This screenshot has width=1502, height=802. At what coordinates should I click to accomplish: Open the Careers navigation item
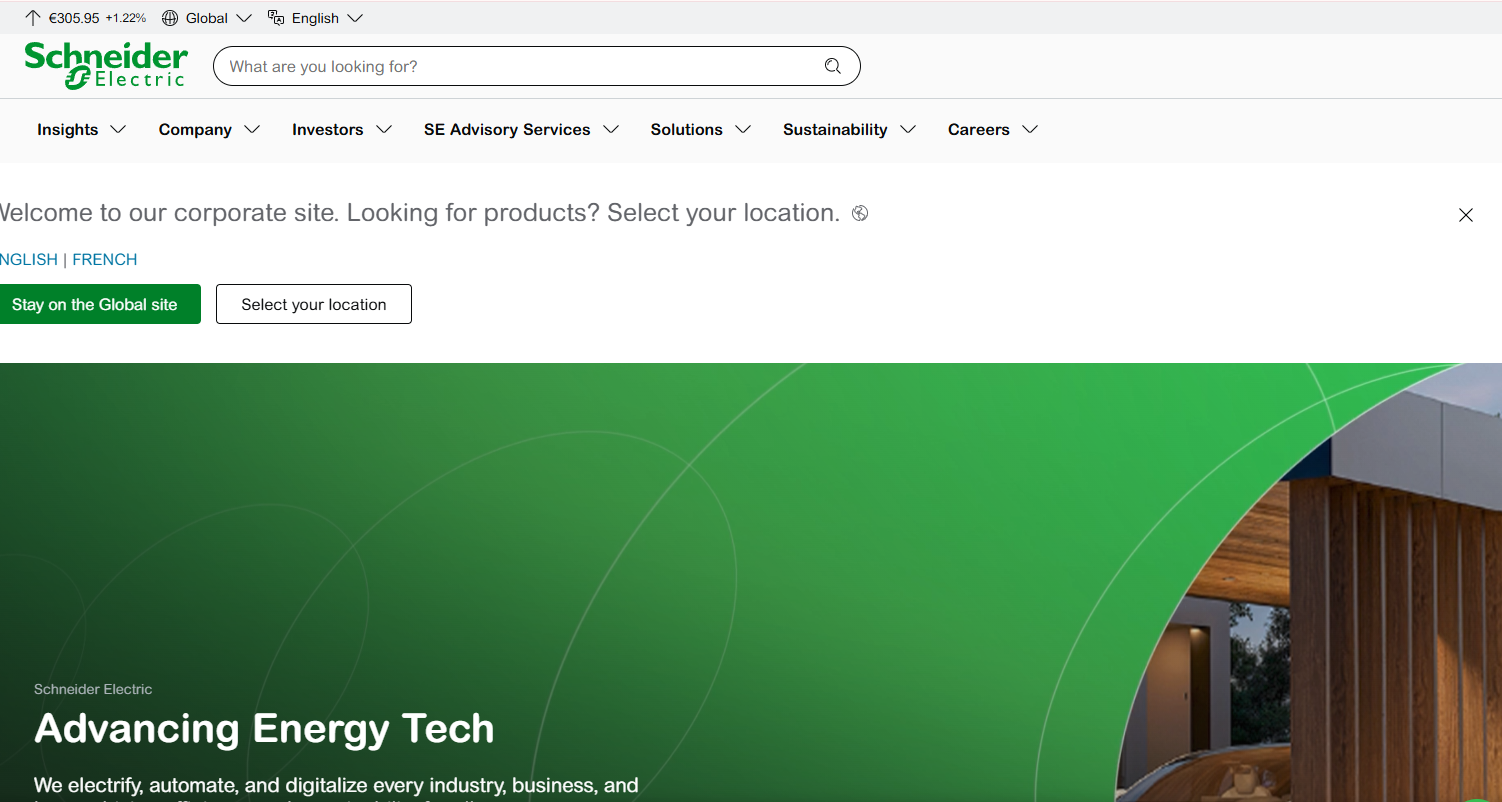coord(979,130)
